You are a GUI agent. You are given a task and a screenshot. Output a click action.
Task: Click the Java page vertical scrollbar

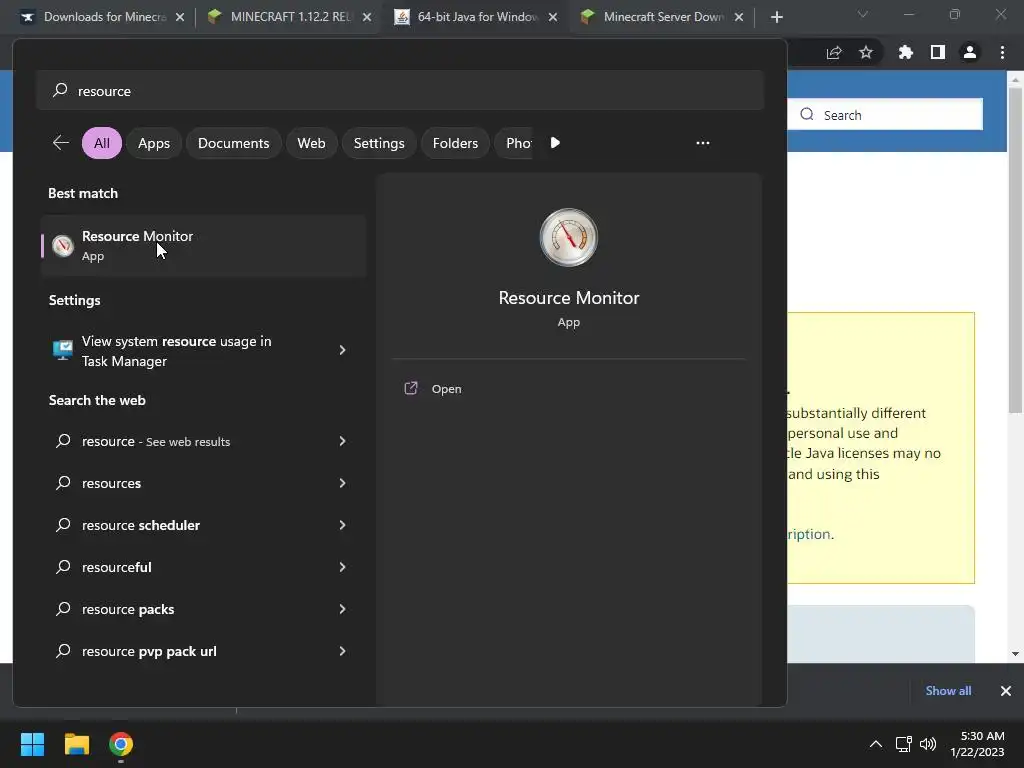point(1015,251)
